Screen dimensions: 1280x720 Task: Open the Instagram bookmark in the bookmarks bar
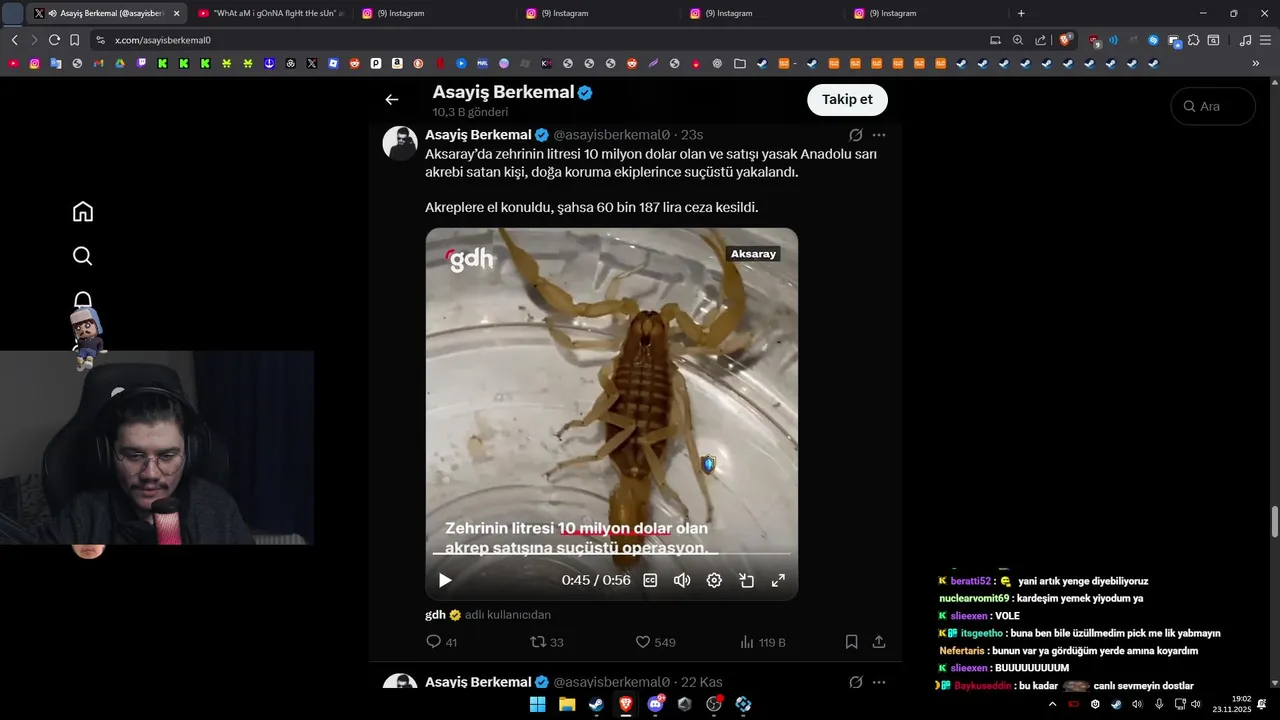[x=34, y=63]
